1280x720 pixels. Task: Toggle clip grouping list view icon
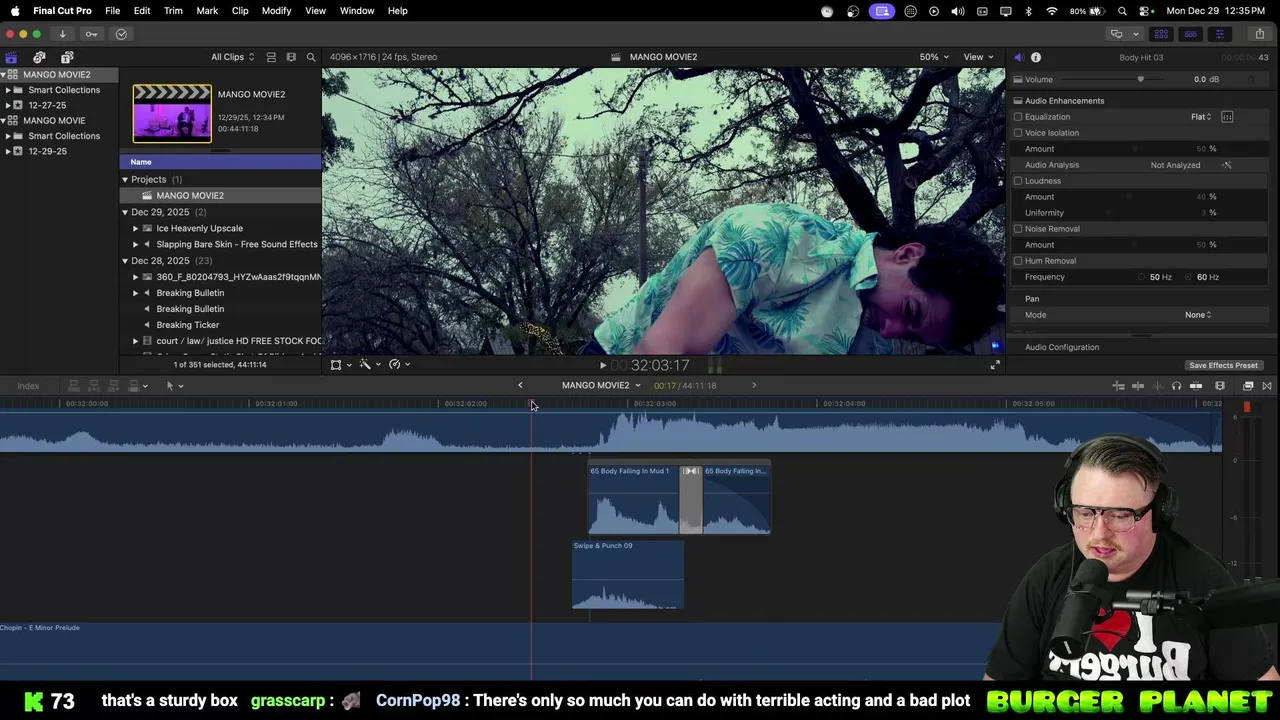[x=271, y=57]
